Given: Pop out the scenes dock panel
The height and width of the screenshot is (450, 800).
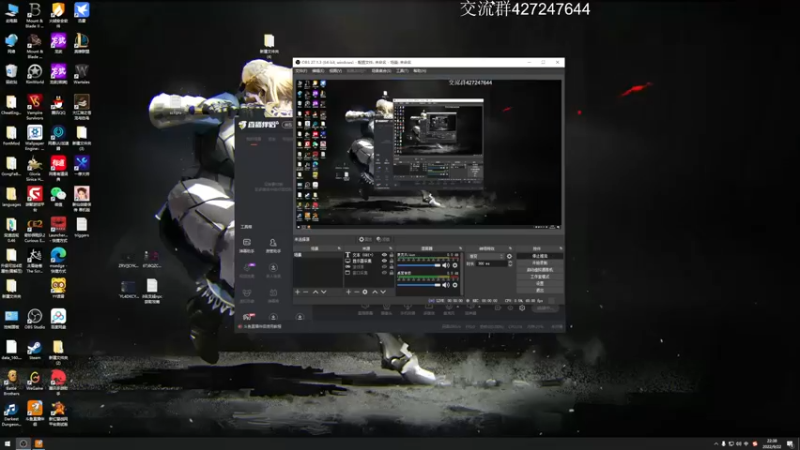Looking at the screenshot, I should (339, 248).
